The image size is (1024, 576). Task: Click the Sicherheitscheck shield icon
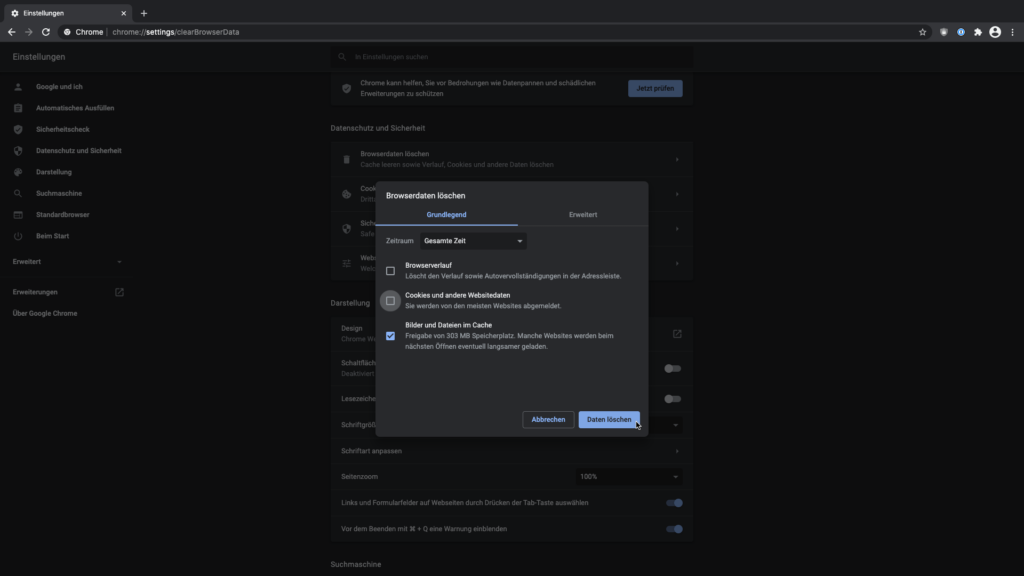17,129
